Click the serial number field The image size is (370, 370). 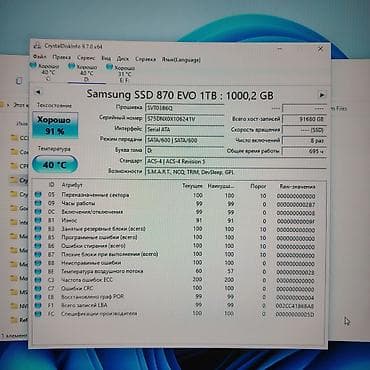(185, 118)
